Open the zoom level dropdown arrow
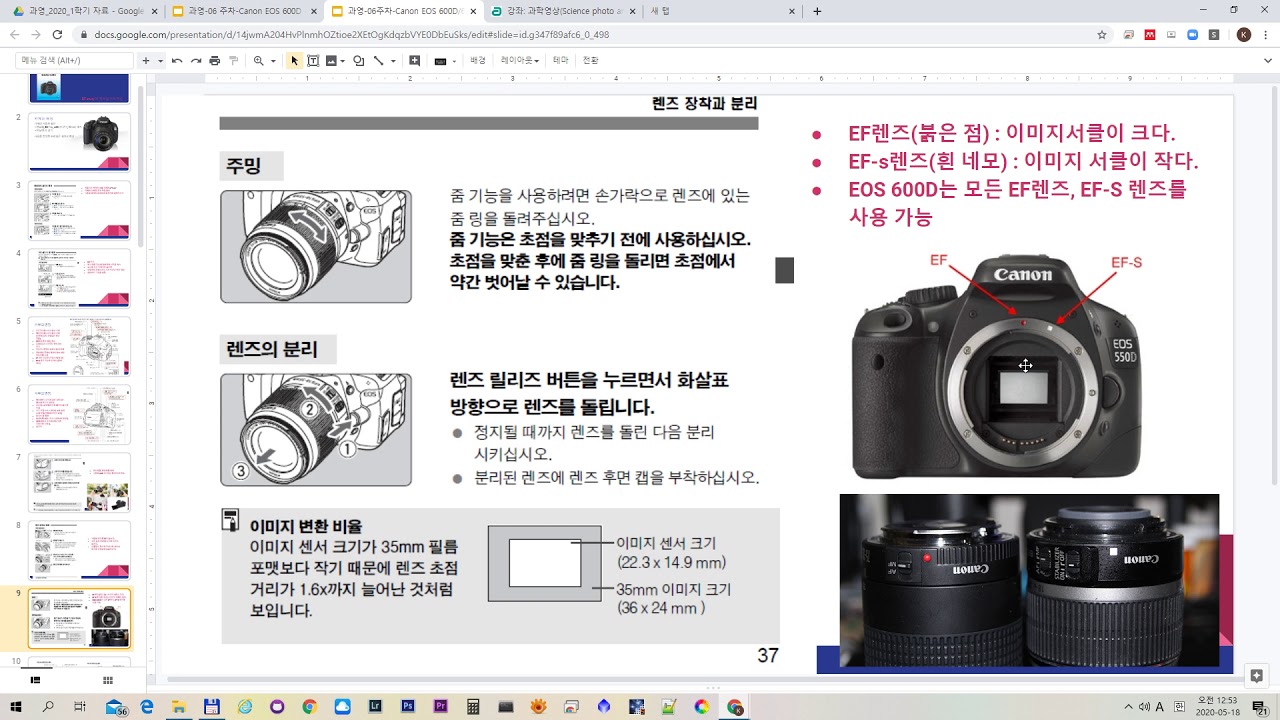This screenshot has width=1280, height=720. point(273,61)
